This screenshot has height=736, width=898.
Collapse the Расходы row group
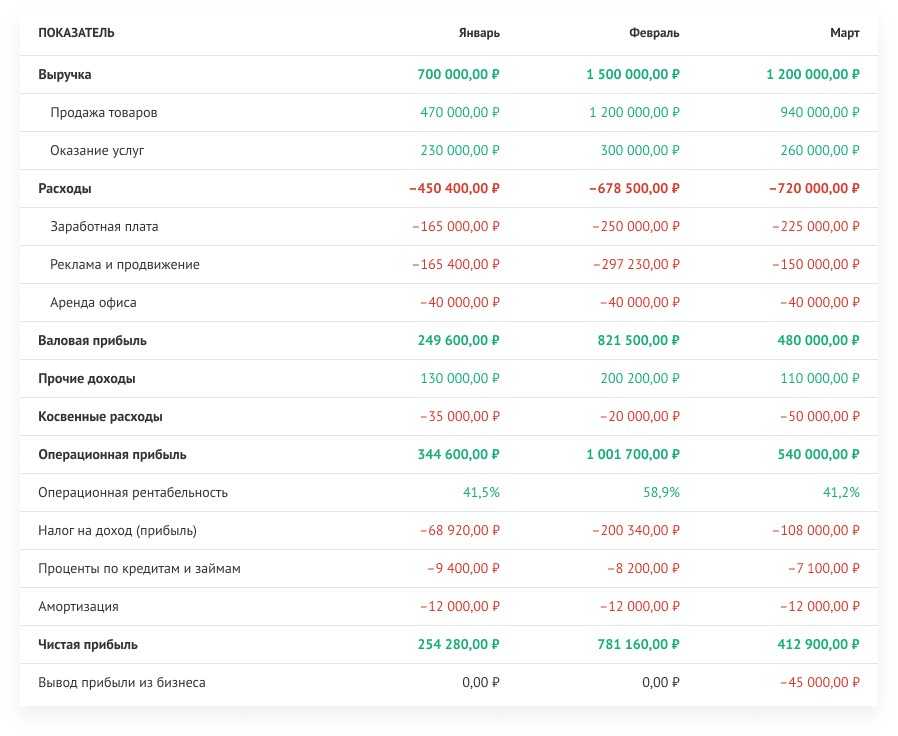pos(65,189)
